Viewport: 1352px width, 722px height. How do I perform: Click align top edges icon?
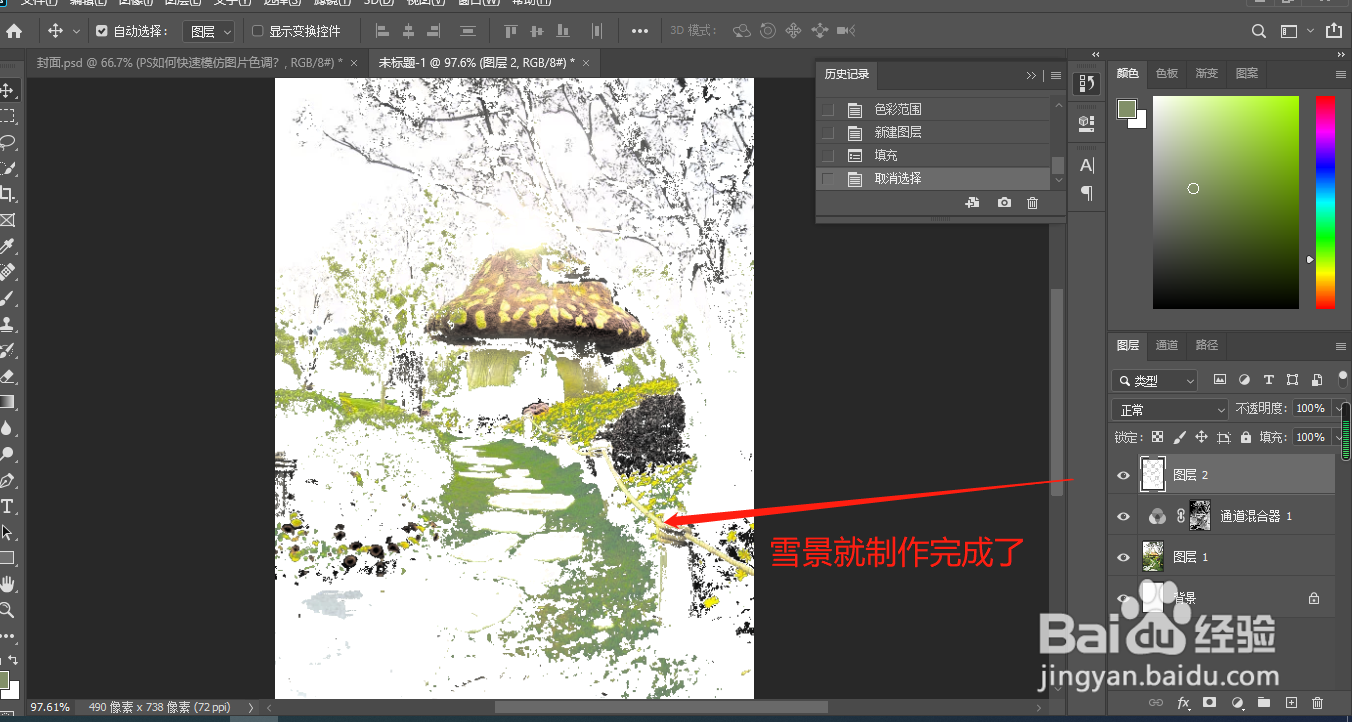(511, 31)
